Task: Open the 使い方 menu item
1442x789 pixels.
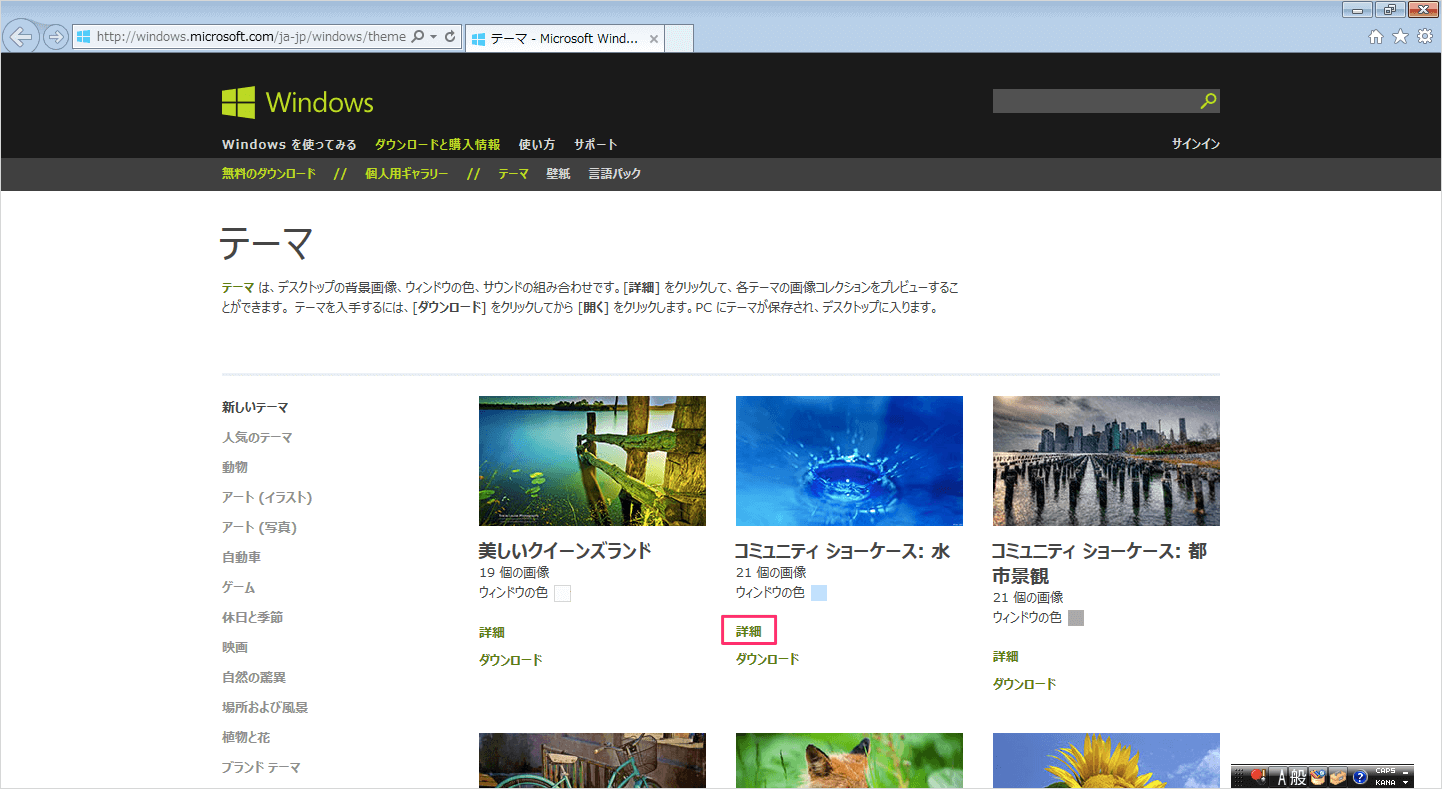Action: (x=537, y=144)
